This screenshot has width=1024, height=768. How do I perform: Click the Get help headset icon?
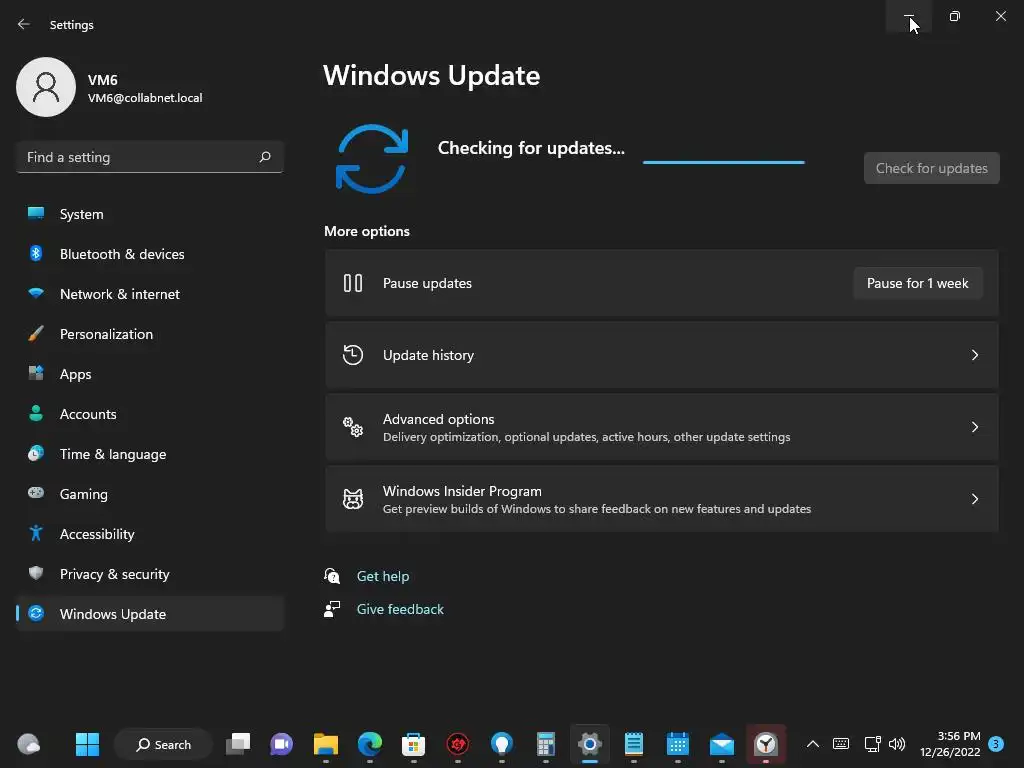[x=332, y=576]
